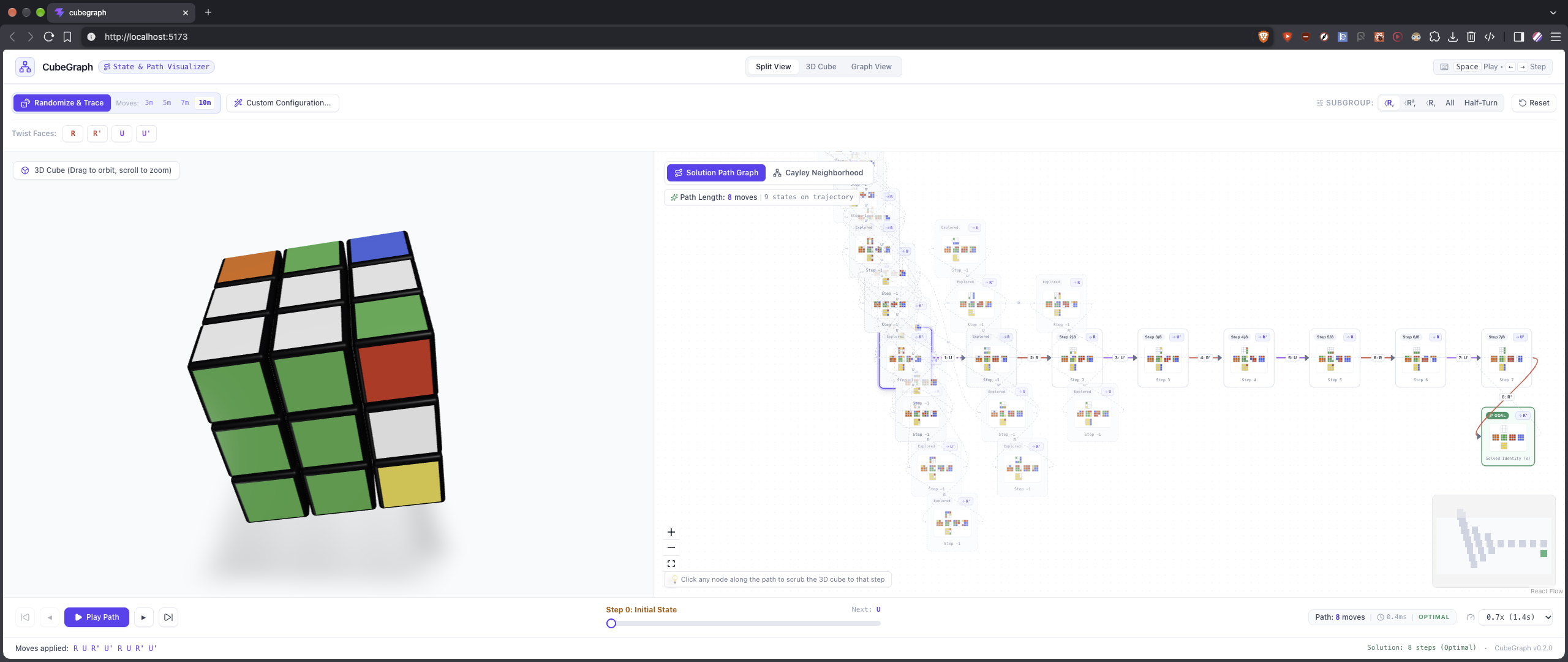Viewport: 1568px width, 662px height.
Task: Switch to Graph View tab
Action: [x=871, y=67]
